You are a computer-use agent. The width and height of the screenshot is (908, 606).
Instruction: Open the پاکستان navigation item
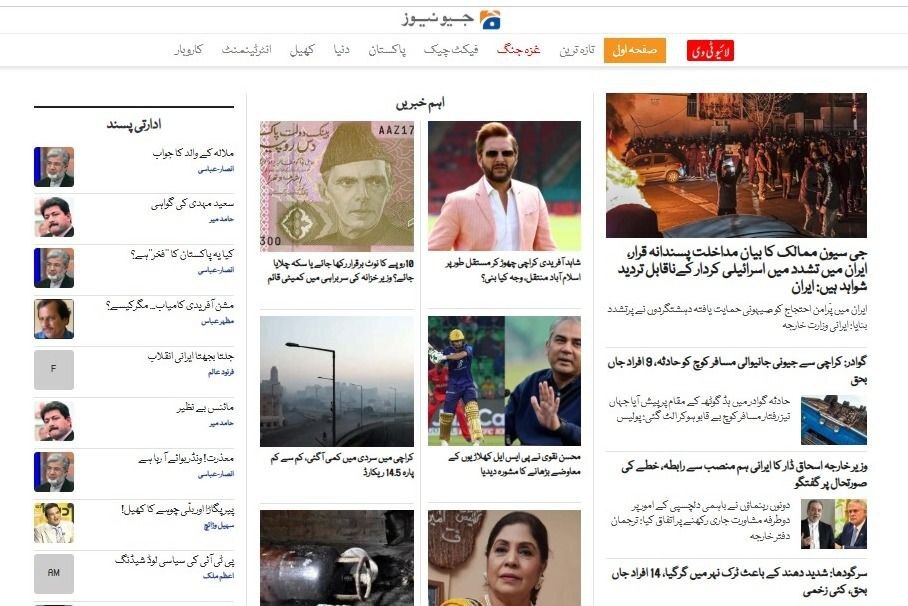(x=387, y=50)
